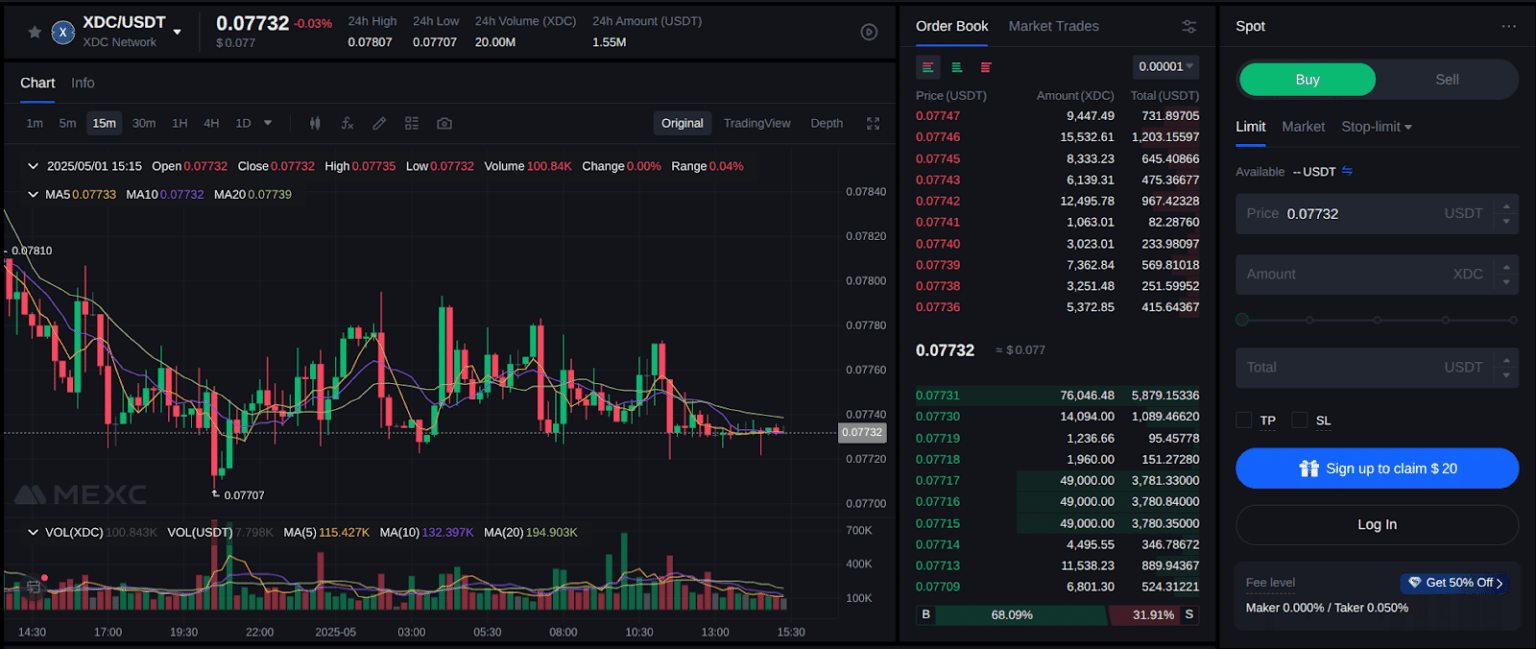The image size is (1536, 649).
Task: Click the order list layout icon on the toolbar
Action: 411,122
